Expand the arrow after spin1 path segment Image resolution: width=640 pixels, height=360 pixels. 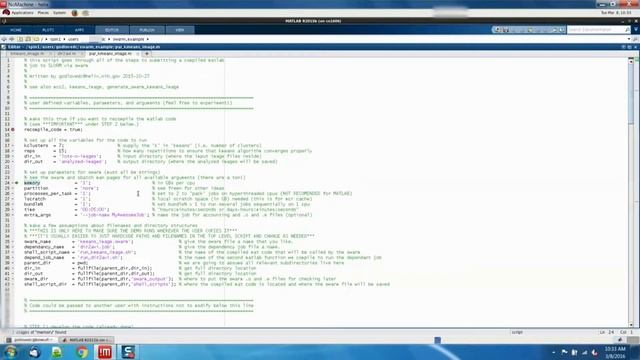64,39
